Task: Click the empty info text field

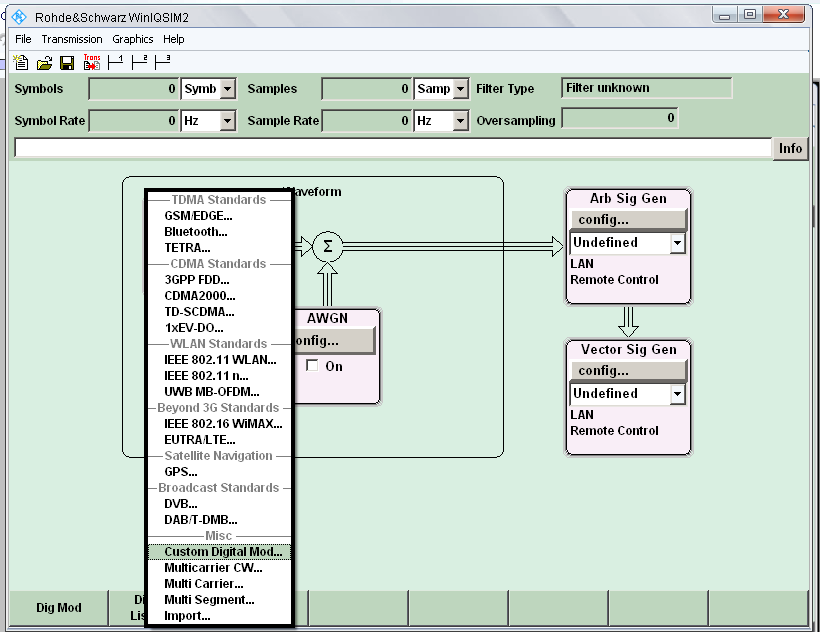Action: click(x=392, y=148)
